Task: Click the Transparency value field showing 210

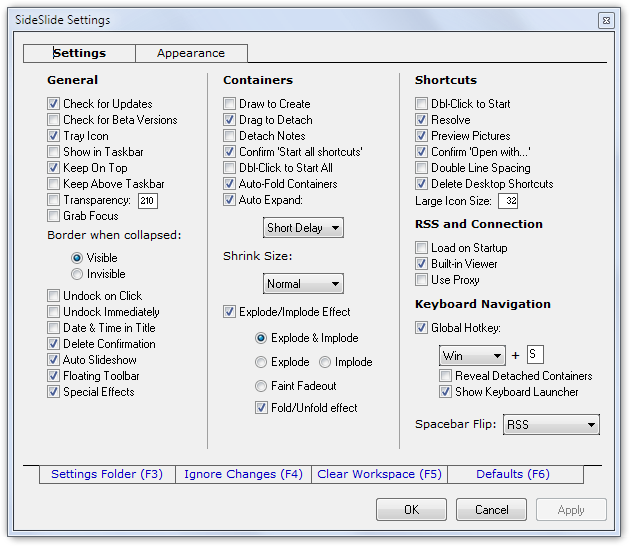Action: pos(148,200)
